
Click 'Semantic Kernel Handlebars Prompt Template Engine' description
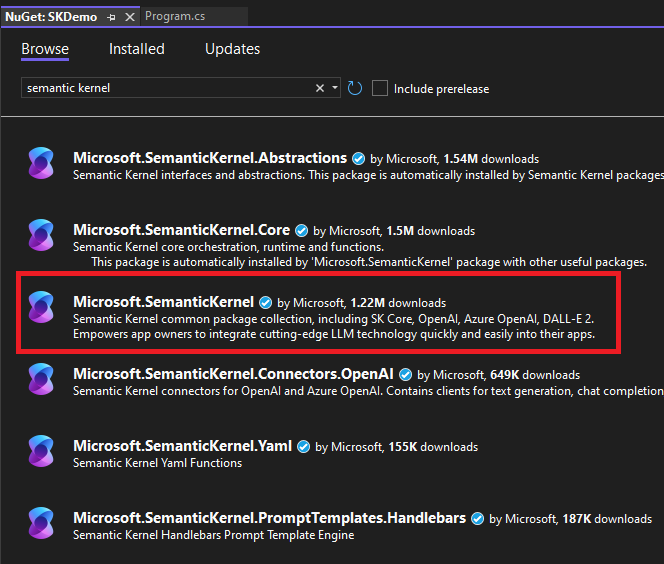[213, 535]
